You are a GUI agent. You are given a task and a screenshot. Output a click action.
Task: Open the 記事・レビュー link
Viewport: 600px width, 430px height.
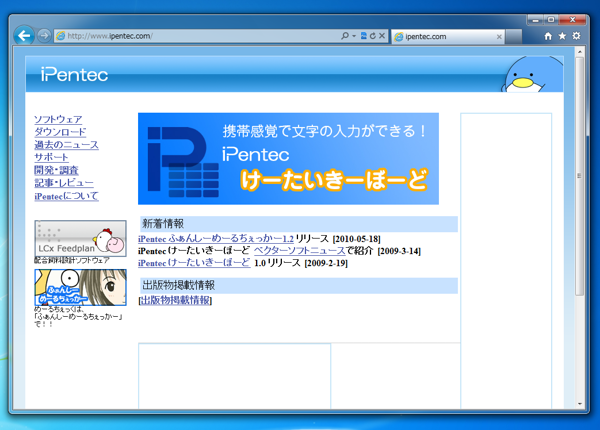pyautogui.click(x=64, y=183)
